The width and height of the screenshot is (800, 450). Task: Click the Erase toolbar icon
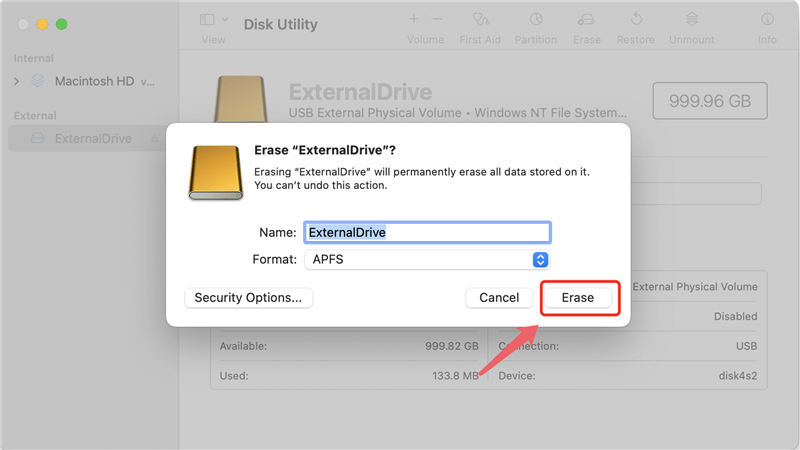pyautogui.click(x=587, y=20)
